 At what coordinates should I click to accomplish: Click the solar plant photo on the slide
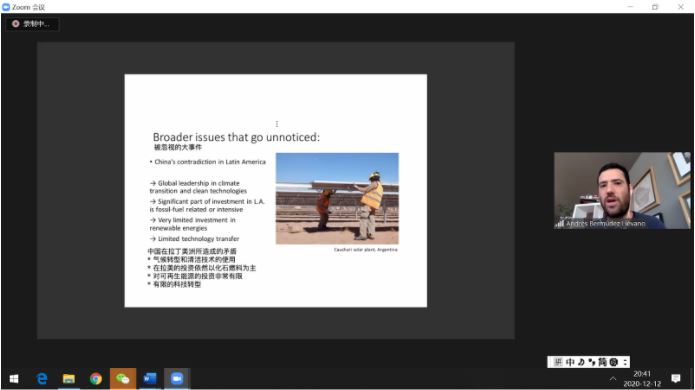(337, 198)
